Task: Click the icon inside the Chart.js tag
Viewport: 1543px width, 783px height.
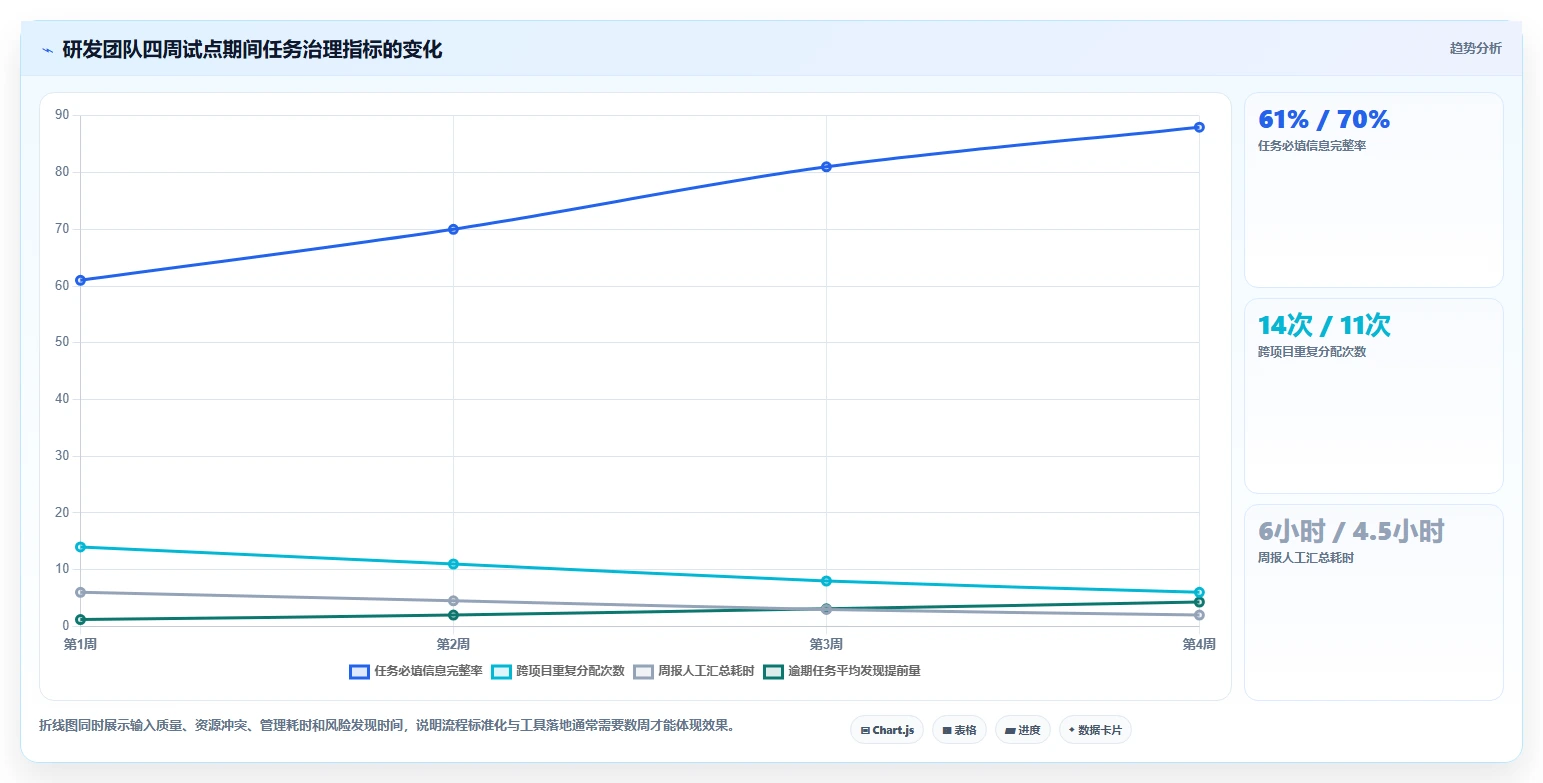Action: pyautogui.click(x=865, y=731)
